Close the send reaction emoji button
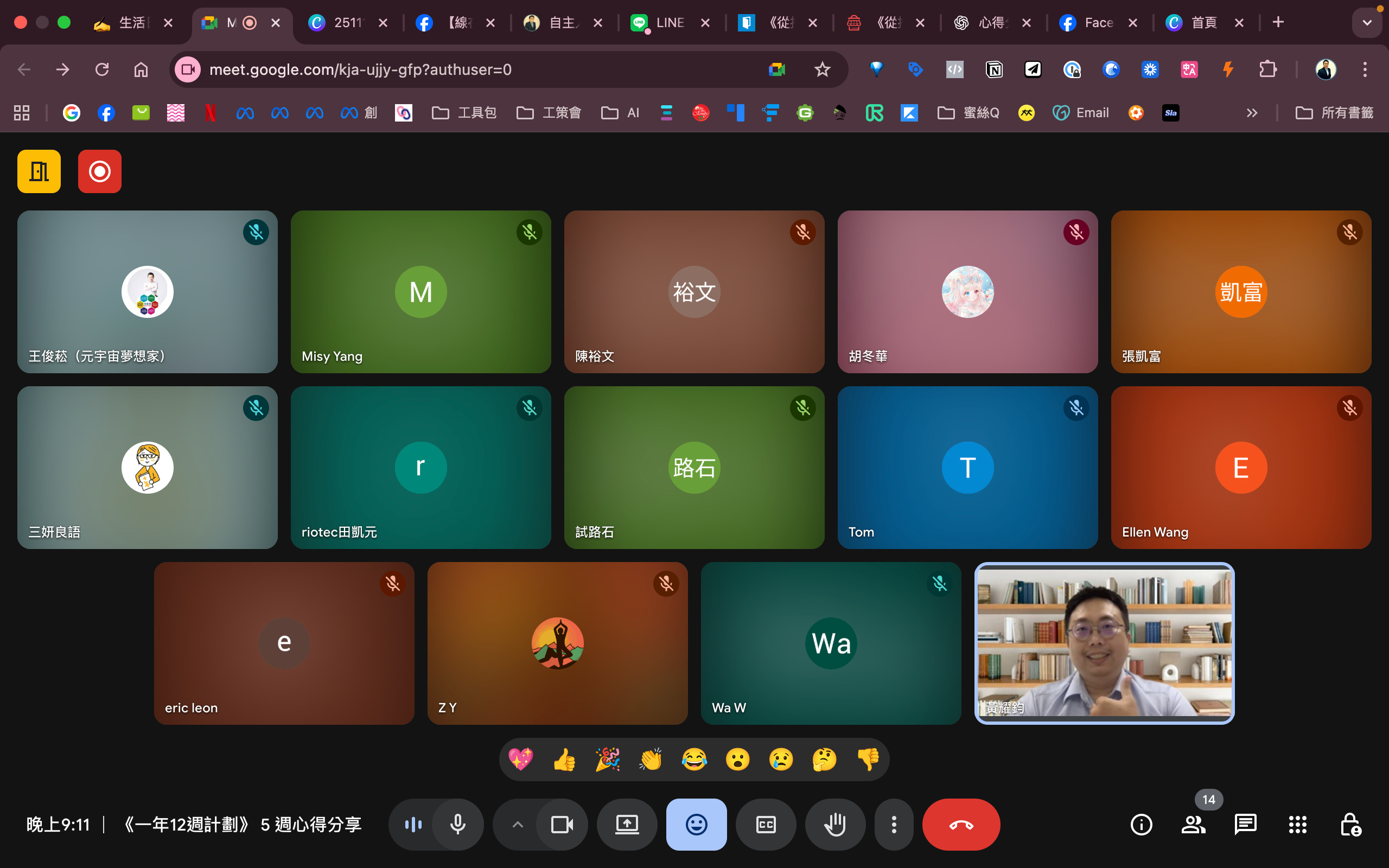 (x=696, y=825)
